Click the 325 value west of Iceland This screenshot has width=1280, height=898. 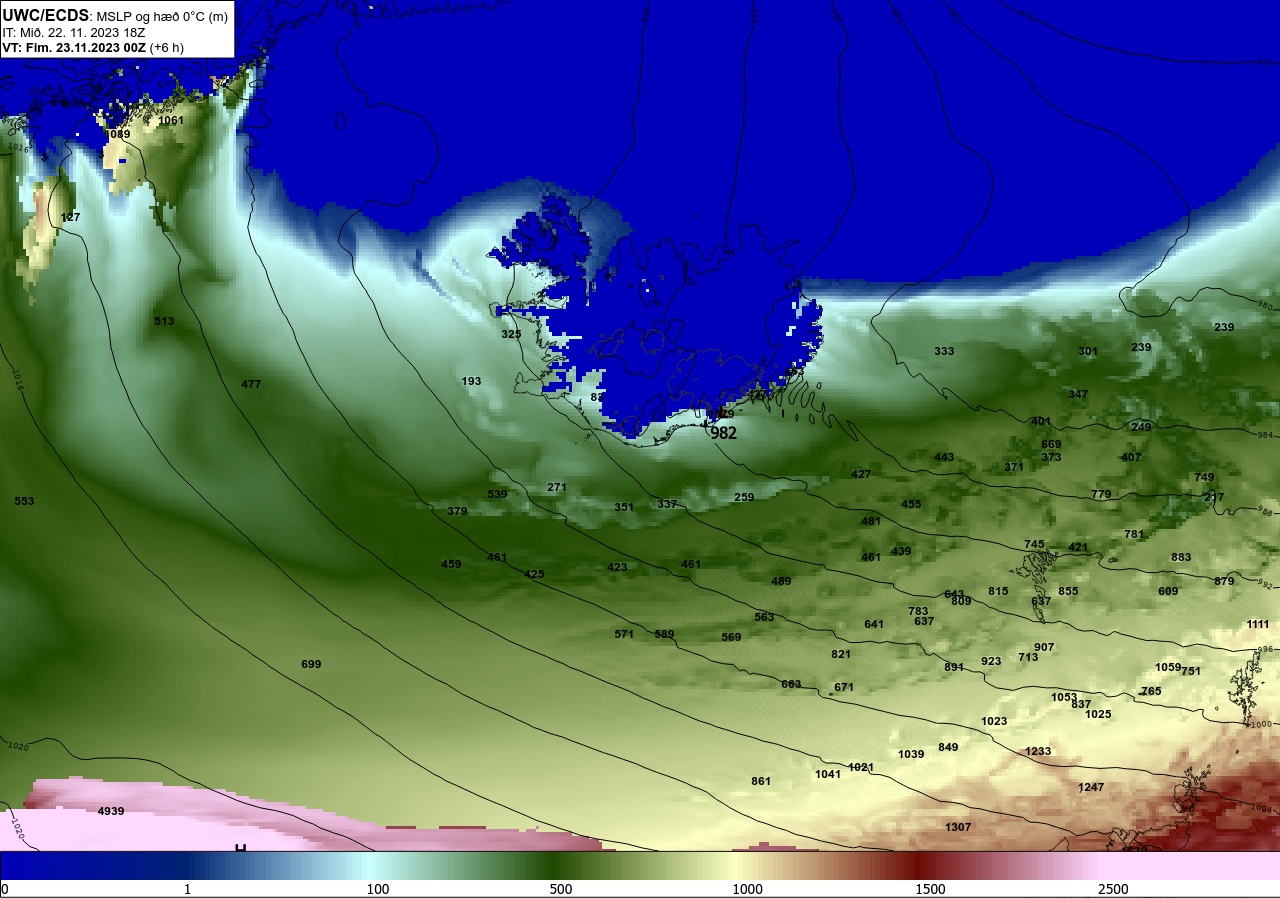pos(511,334)
